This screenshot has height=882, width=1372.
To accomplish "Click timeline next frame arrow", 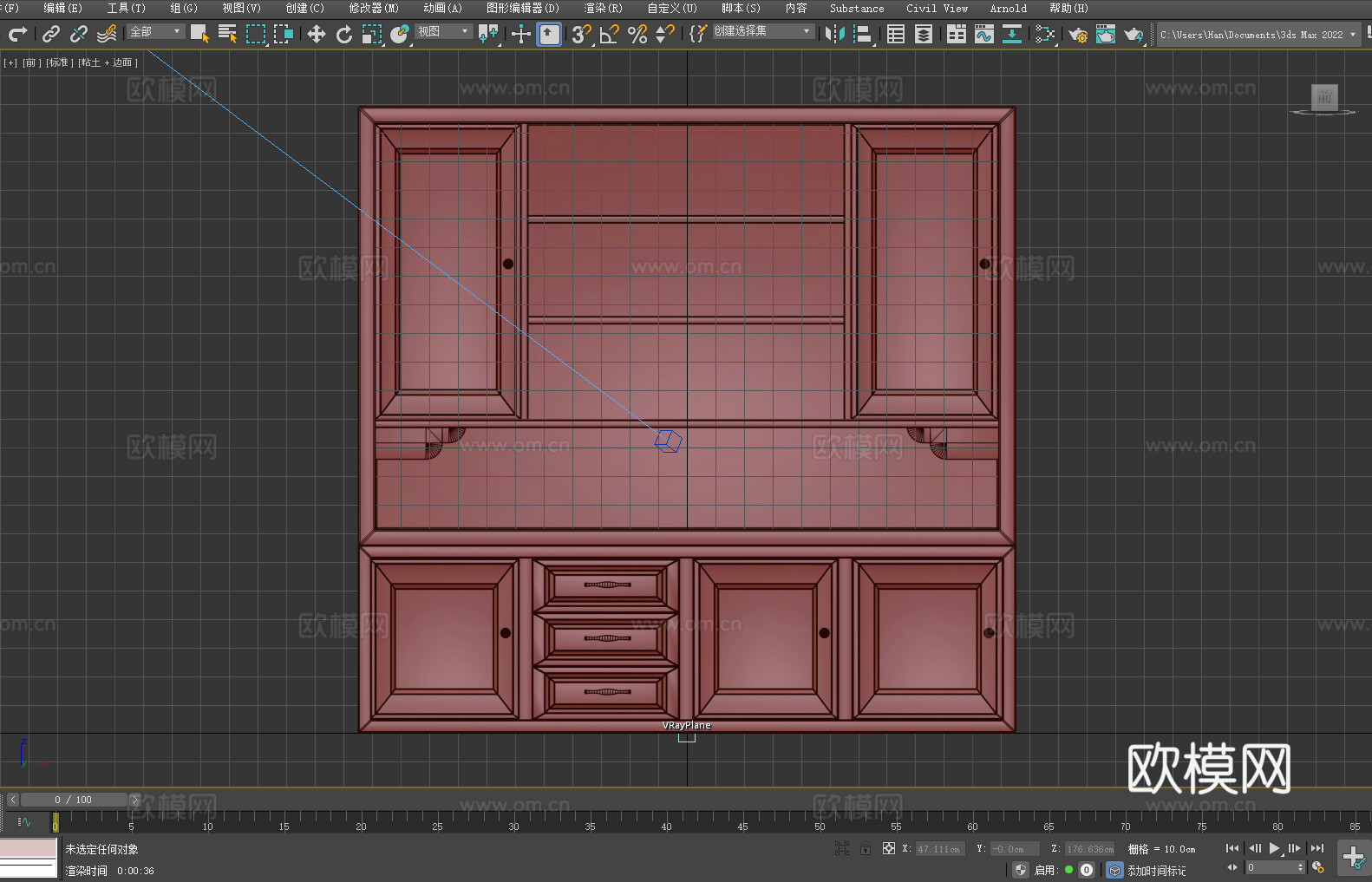I will [x=134, y=800].
